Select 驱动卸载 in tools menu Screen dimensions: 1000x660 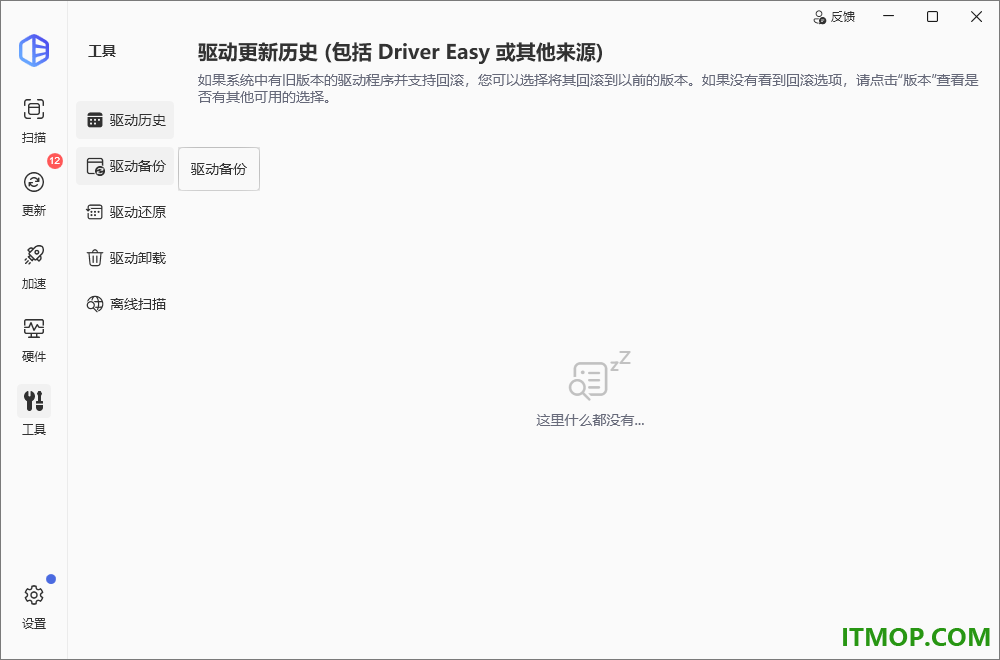click(x=125, y=258)
